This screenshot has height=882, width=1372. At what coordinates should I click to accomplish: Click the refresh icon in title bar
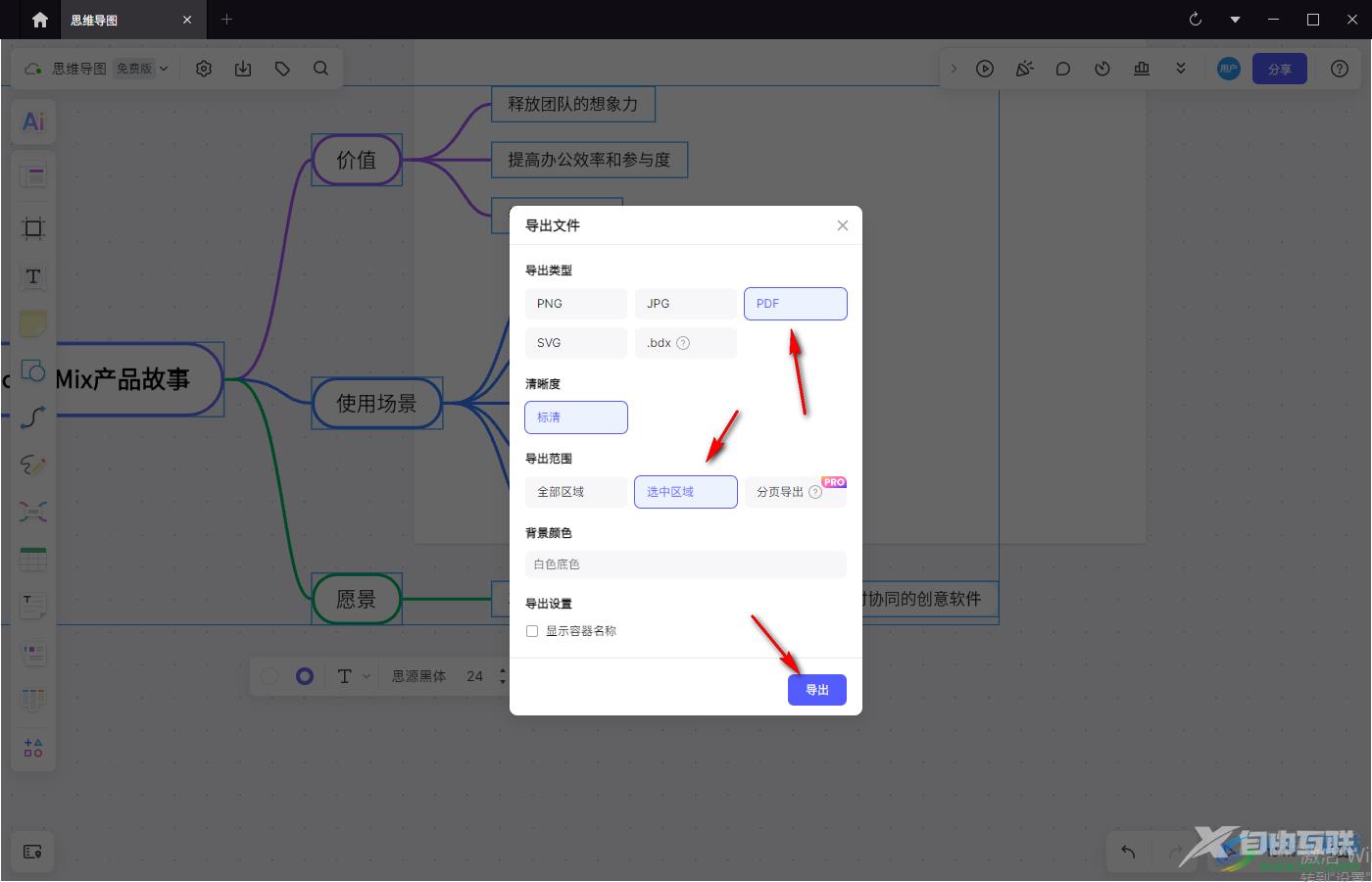pyautogui.click(x=1196, y=20)
